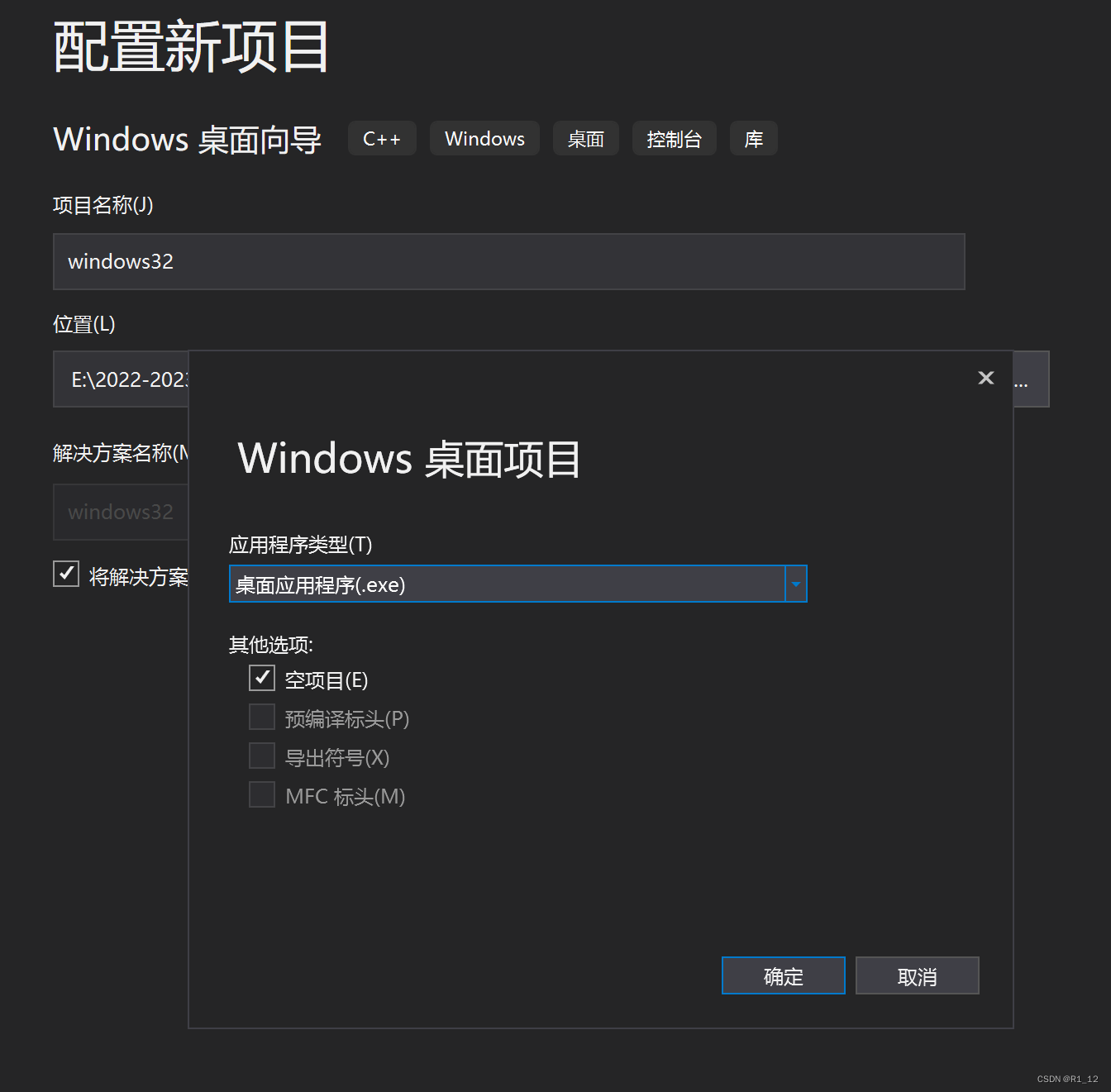Screen dimensions: 1111x1092
Task: Click the dropdown arrow on 应用程序类型
Action: [x=794, y=584]
